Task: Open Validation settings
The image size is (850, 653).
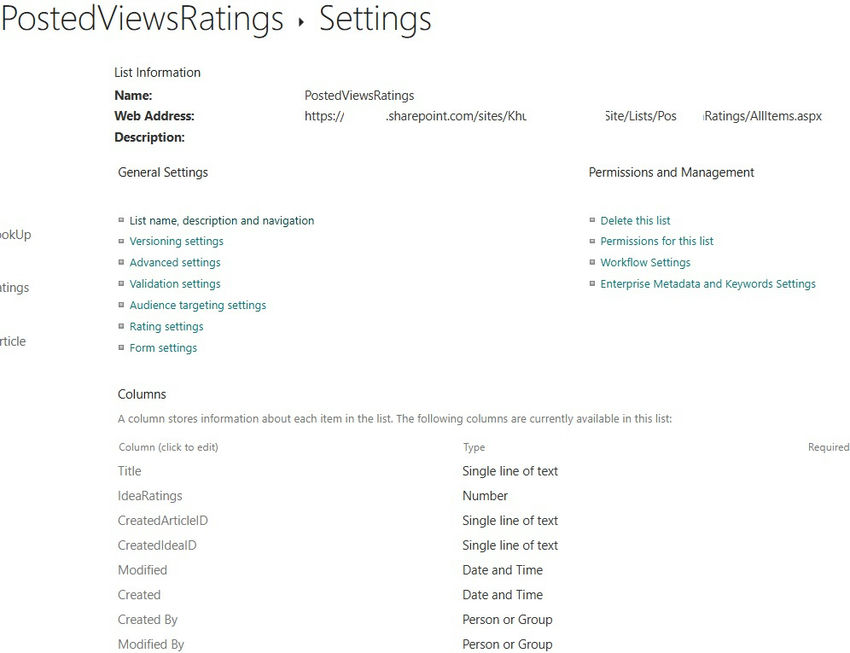Action: [174, 283]
